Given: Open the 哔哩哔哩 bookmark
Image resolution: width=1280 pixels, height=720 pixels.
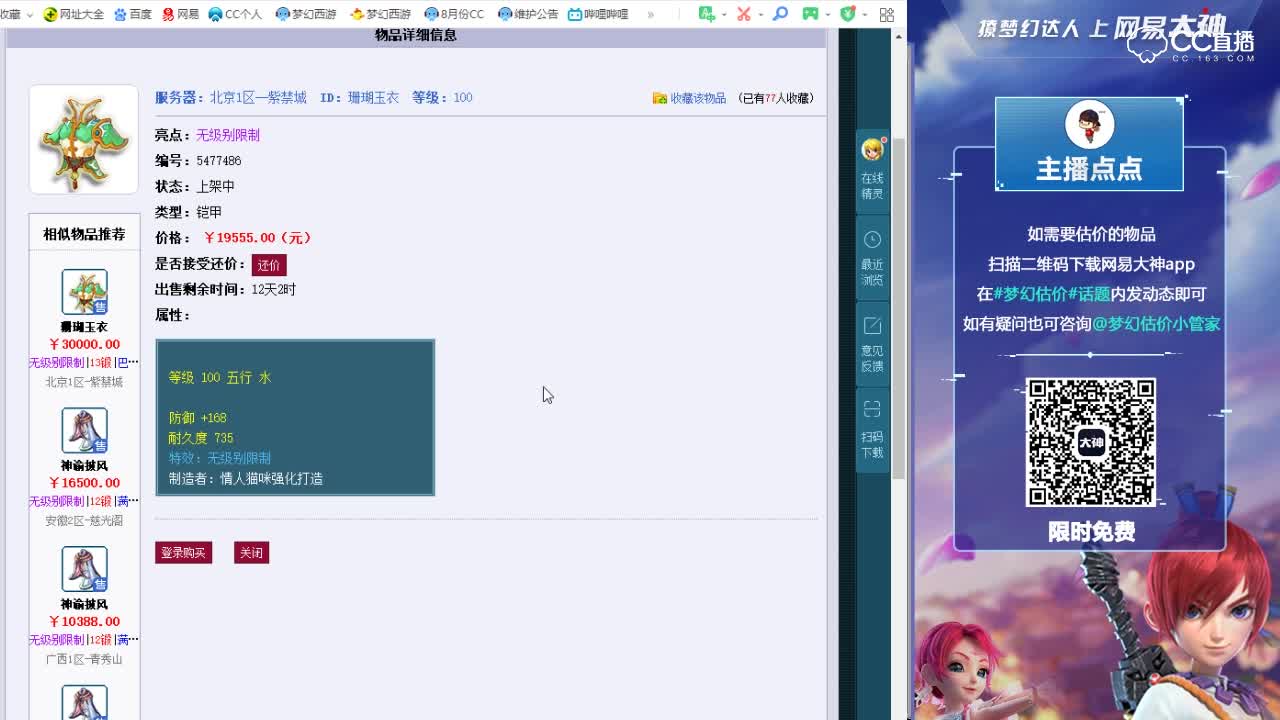Looking at the screenshot, I should pos(598,14).
